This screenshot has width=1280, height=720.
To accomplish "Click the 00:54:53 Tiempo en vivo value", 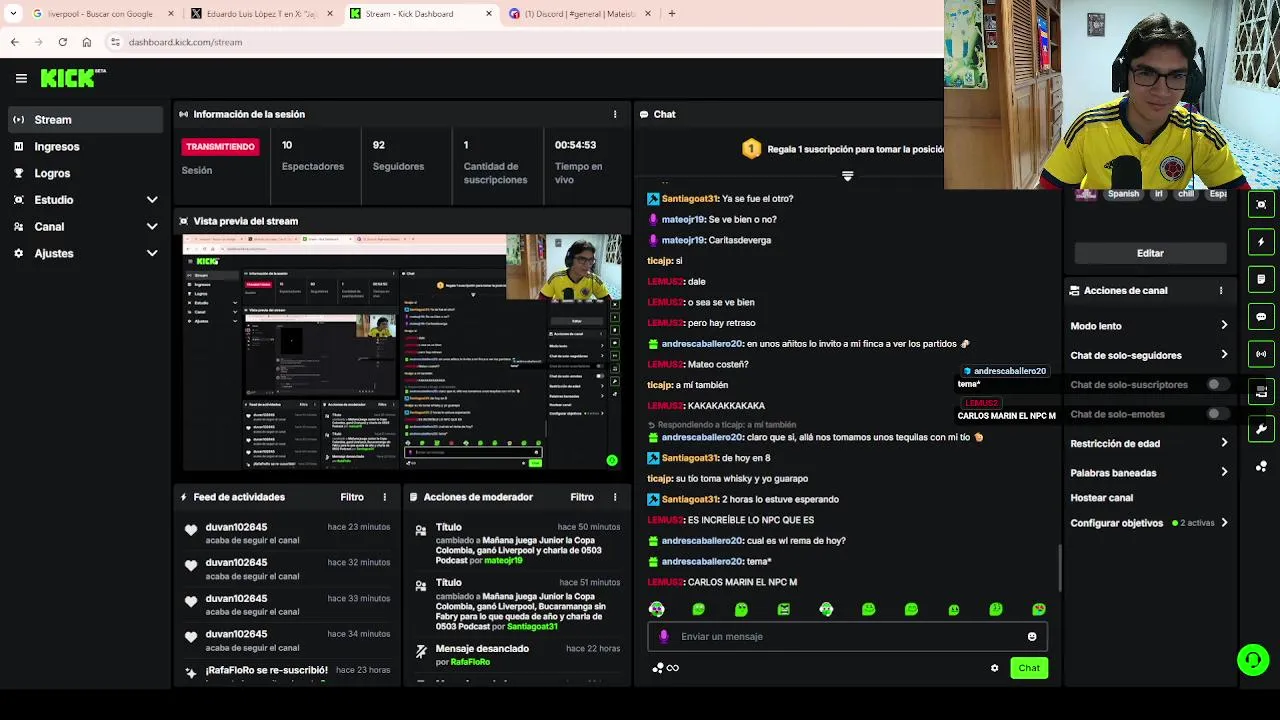I will point(575,145).
